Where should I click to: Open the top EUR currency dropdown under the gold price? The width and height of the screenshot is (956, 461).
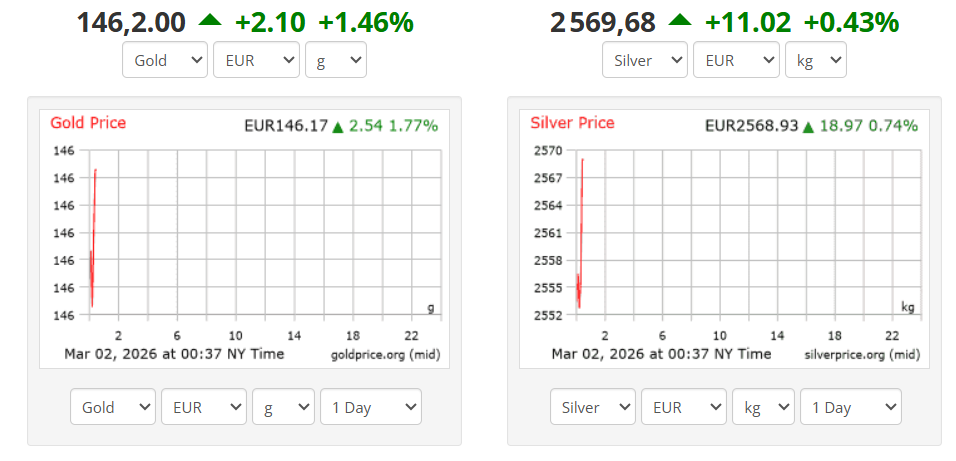tap(256, 60)
